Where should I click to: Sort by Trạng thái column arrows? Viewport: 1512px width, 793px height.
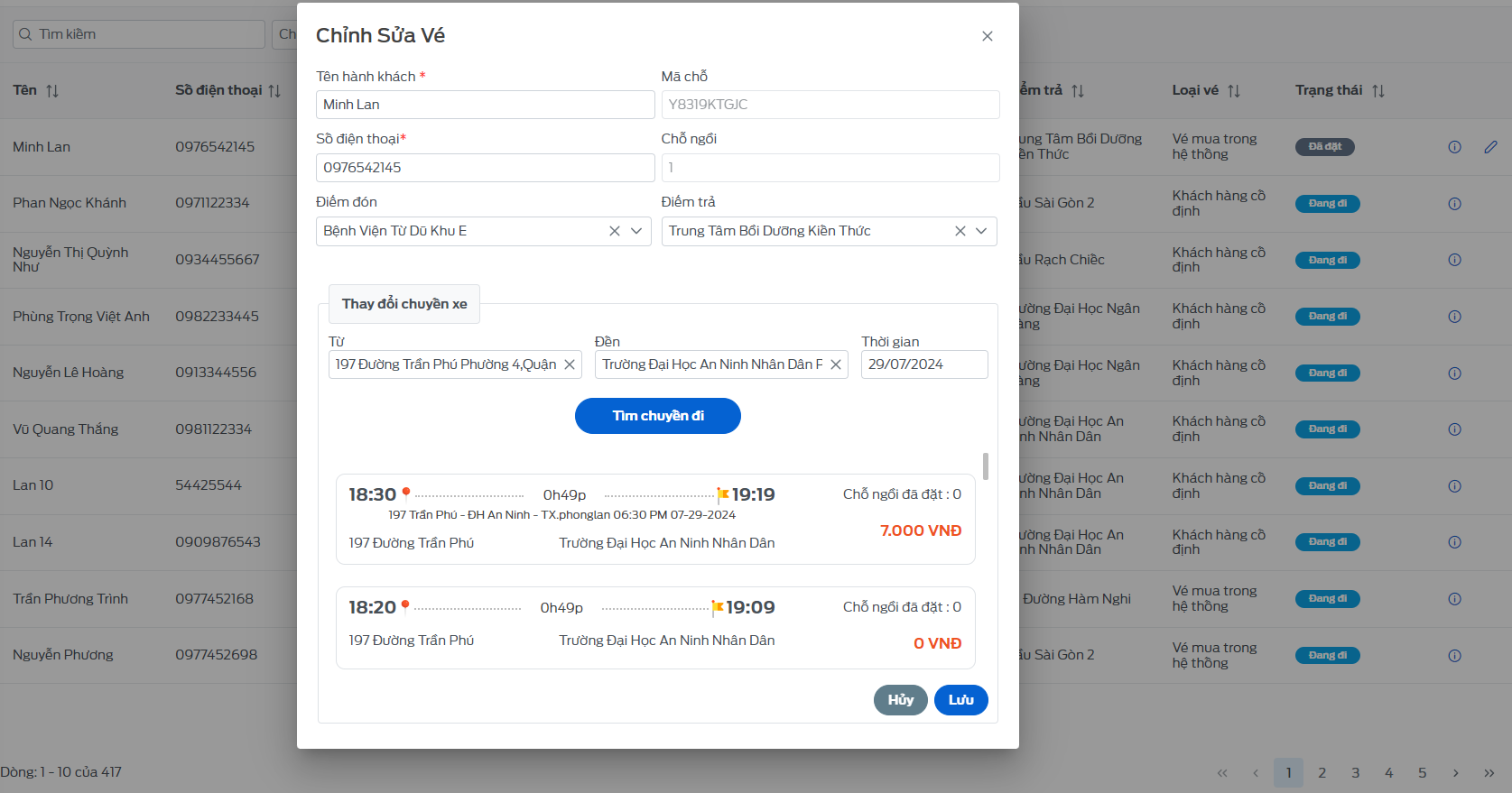[1377, 90]
